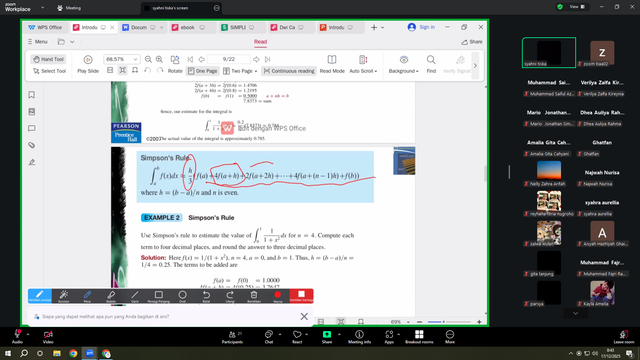This screenshot has height=360, width=640.
Task: Go to previous page arrow
Action: pos(201,59)
